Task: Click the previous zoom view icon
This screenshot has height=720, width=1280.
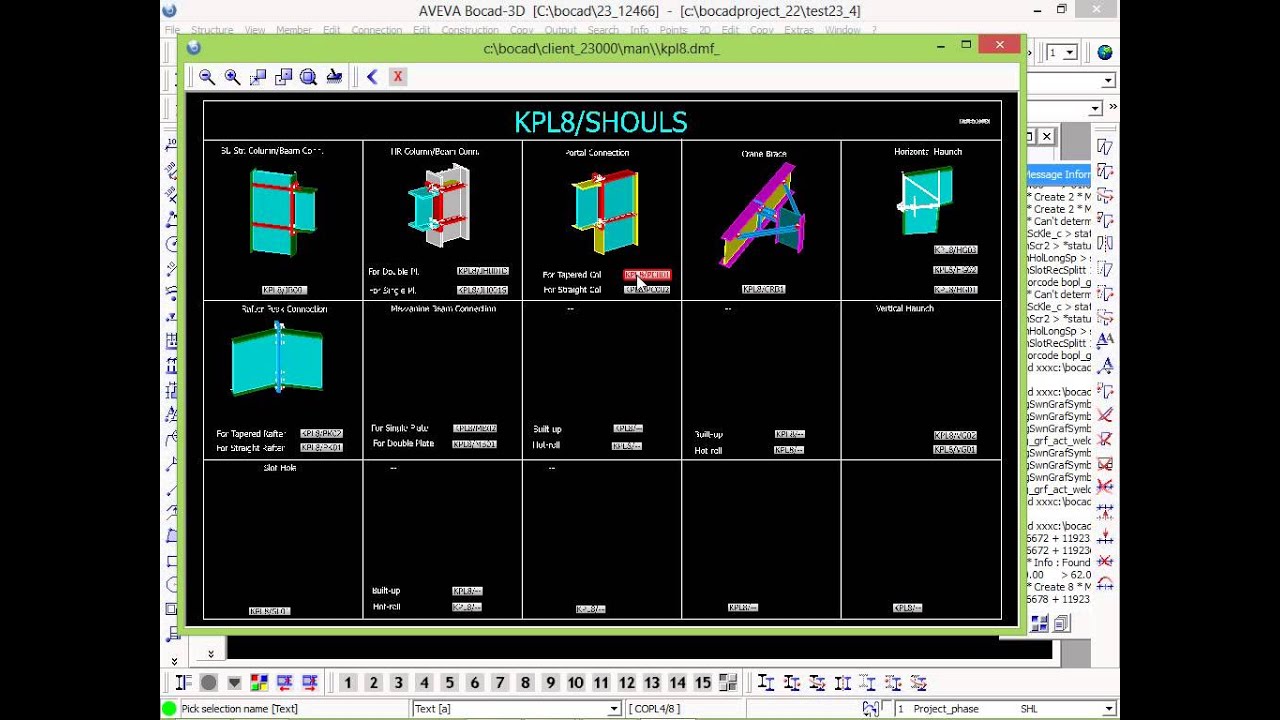Action: (x=283, y=77)
